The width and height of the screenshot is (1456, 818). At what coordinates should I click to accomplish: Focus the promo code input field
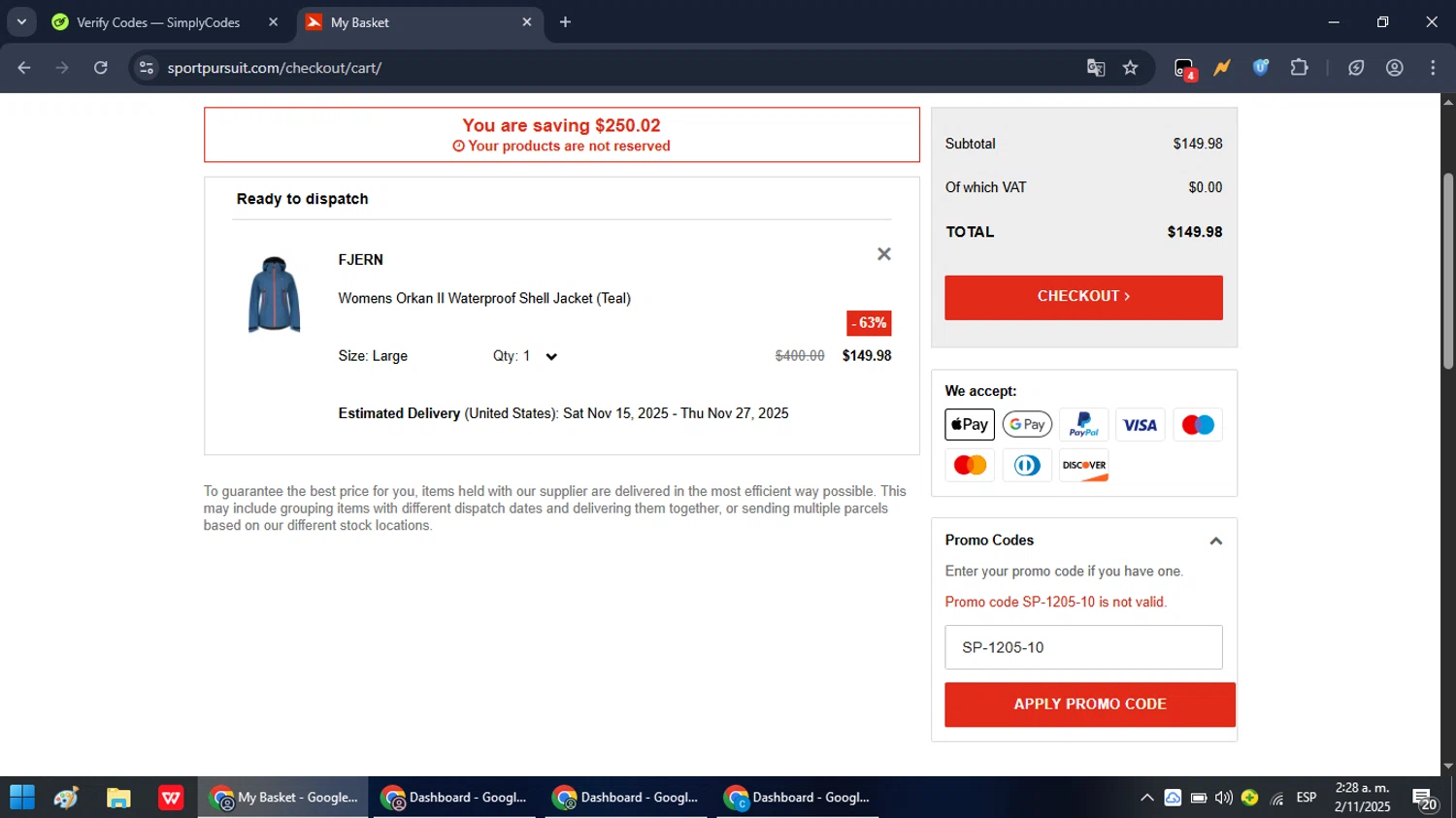[x=1083, y=647]
